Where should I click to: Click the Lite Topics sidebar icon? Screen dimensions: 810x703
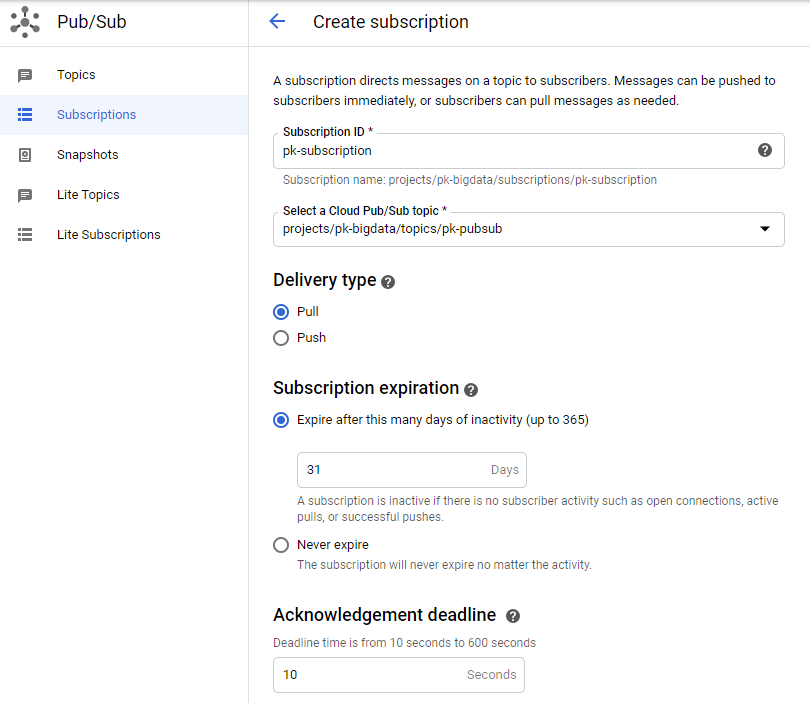(25, 195)
